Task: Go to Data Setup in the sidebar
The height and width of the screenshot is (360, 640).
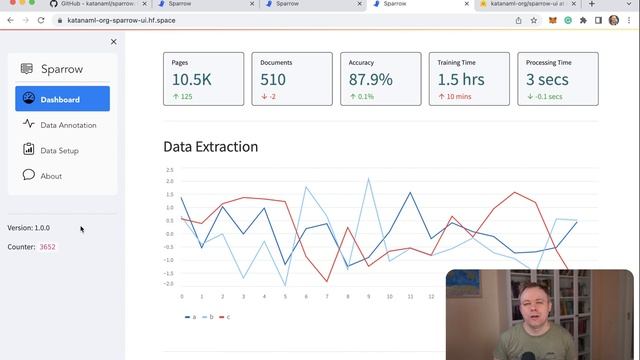Action: pyautogui.click(x=62, y=150)
